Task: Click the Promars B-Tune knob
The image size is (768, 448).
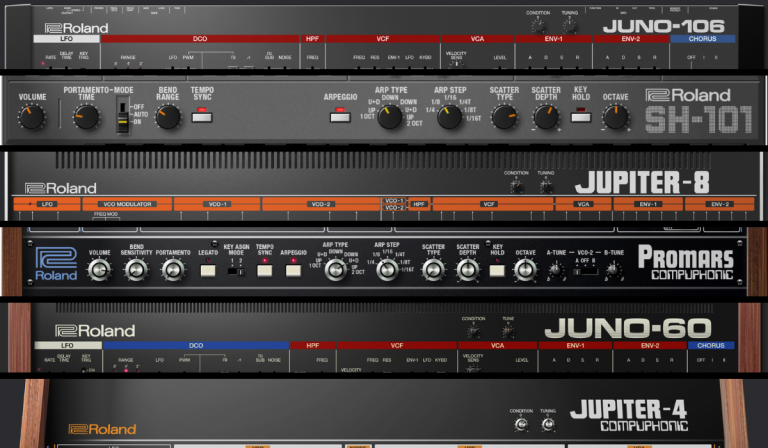Action: click(613, 269)
